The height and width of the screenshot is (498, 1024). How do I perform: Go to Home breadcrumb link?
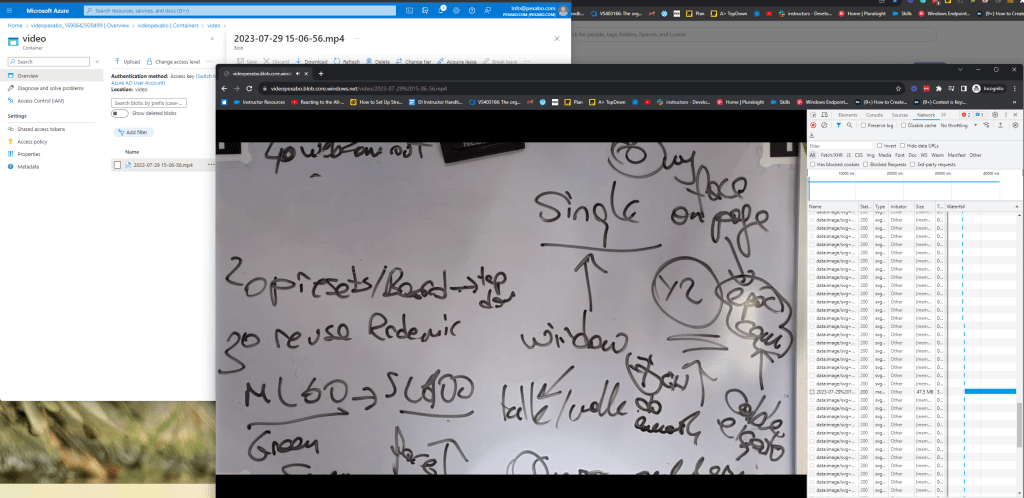tap(14, 25)
